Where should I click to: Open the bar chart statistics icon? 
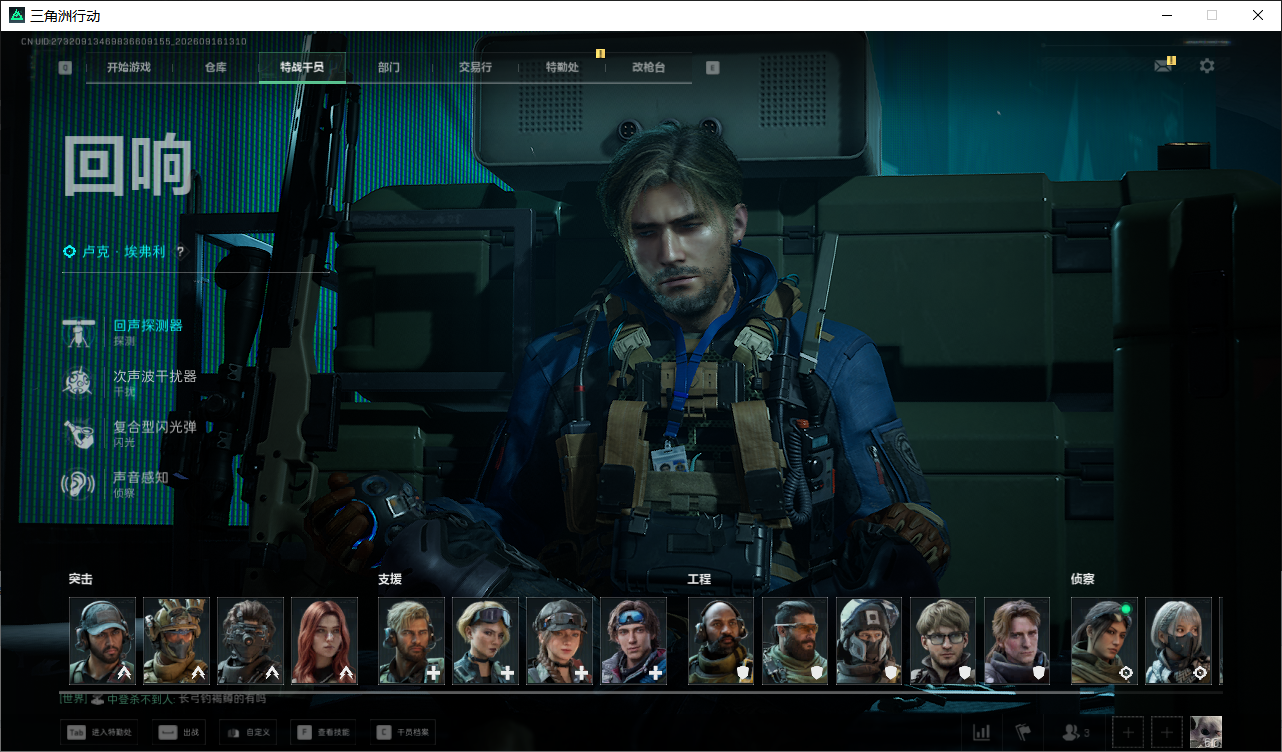coord(981,733)
